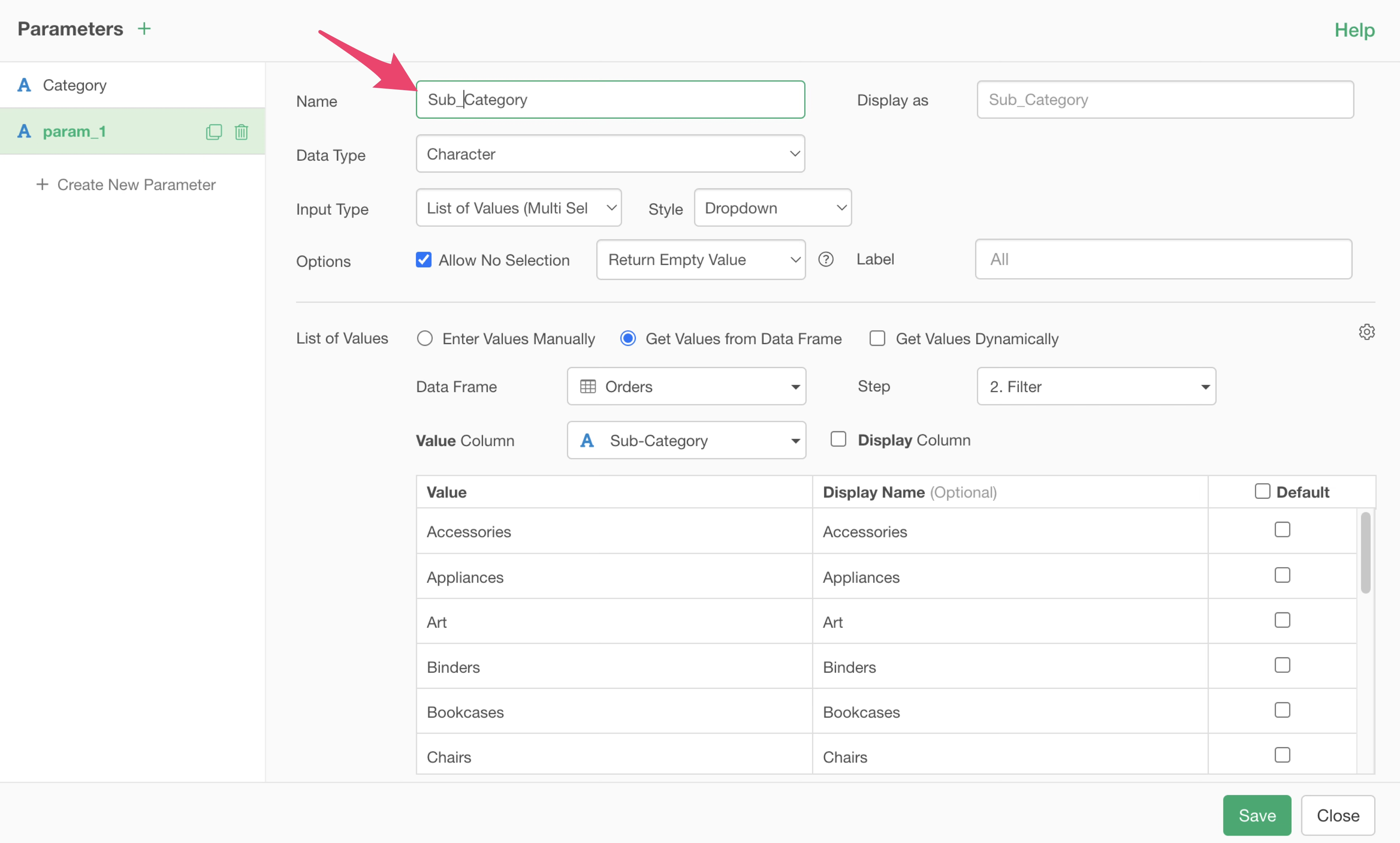Viewport: 1400px width, 843px height.
Task: Show help for Return Empty Value option
Action: click(826, 260)
